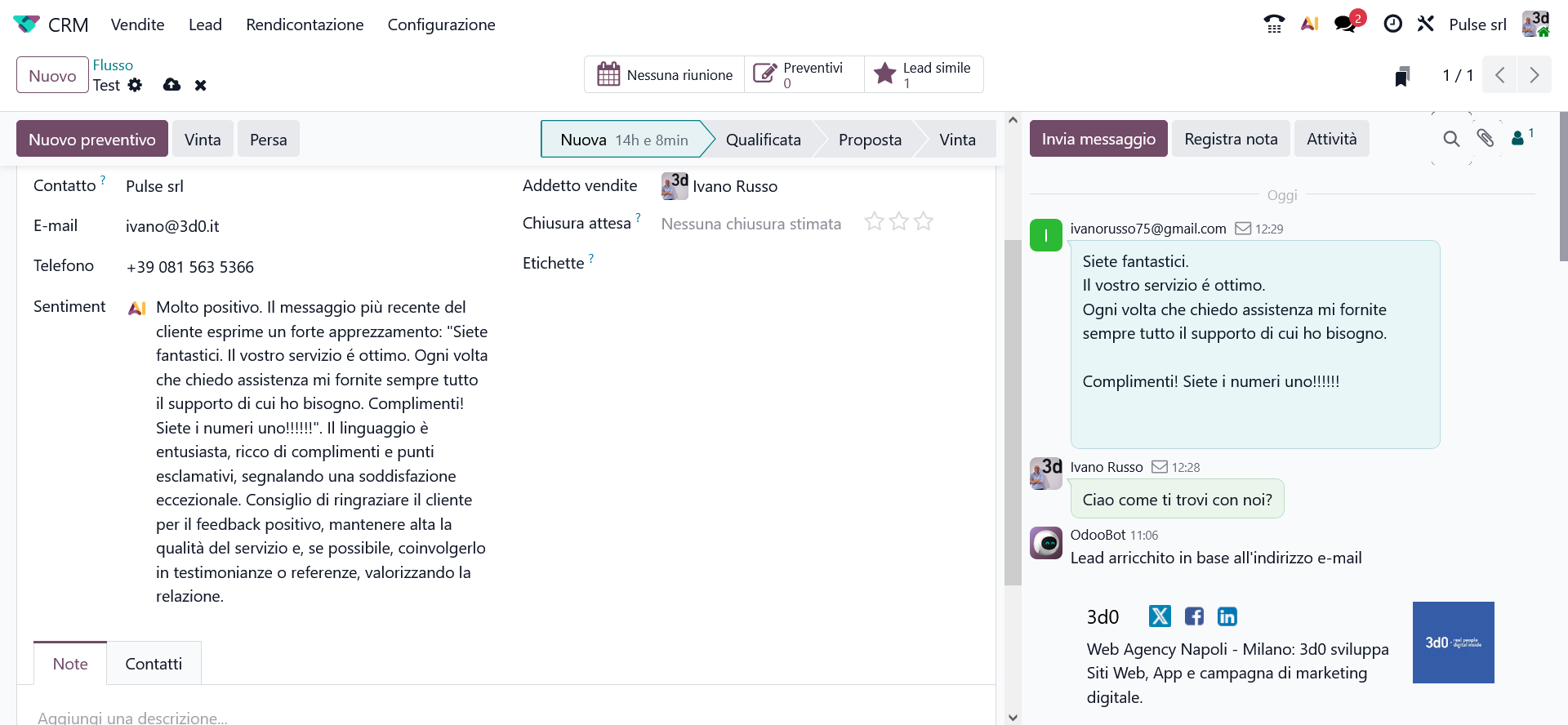This screenshot has height=725, width=1568.
Task: Open Preventivi stat button
Action: click(x=804, y=75)
